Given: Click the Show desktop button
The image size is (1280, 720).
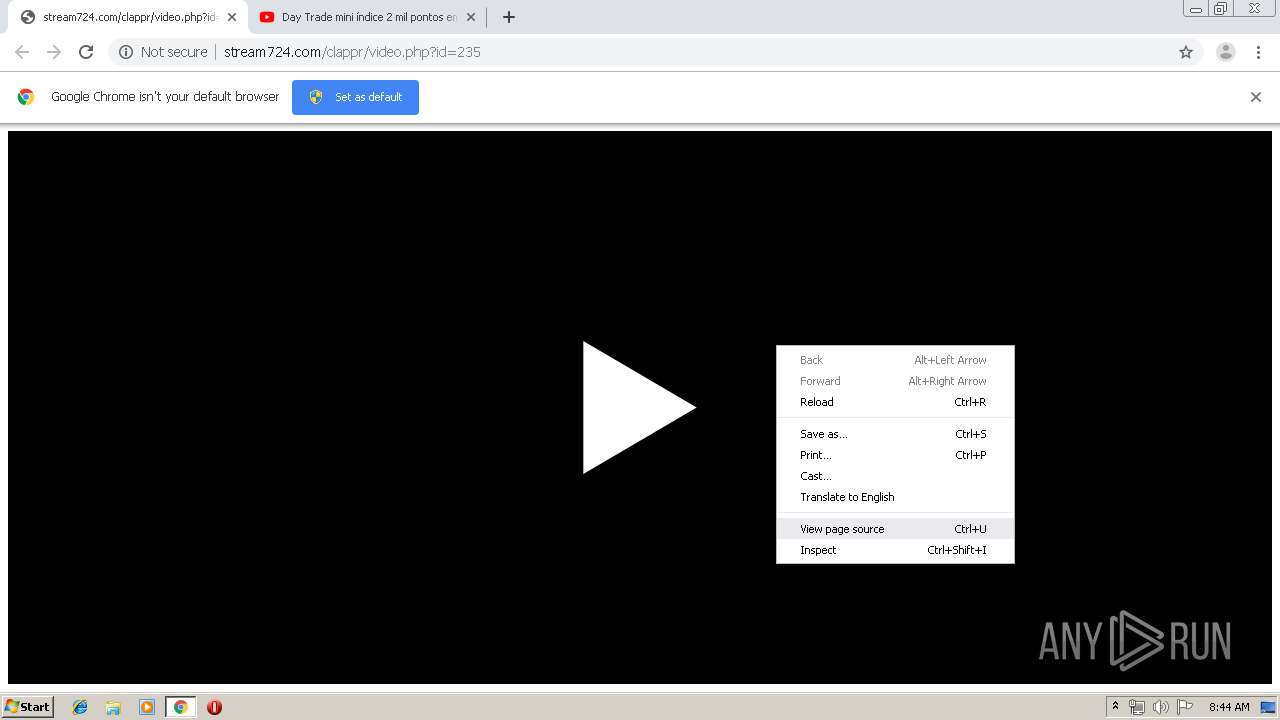Looking at the screenshot, I should click(x=1268, y=707).
